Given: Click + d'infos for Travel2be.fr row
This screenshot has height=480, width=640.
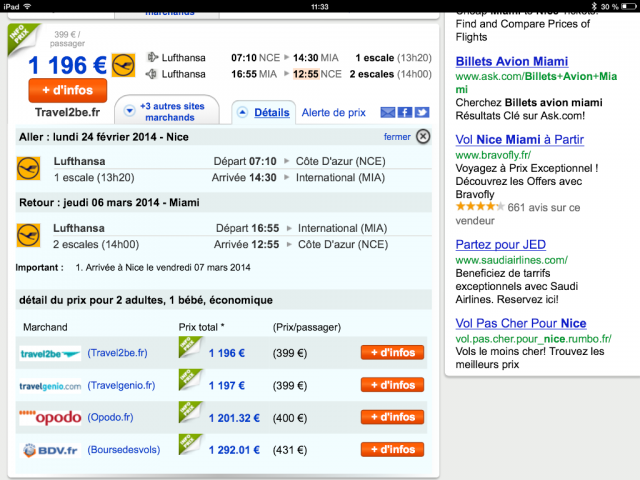Looking at the screenshot, I should tap(392, 352).
